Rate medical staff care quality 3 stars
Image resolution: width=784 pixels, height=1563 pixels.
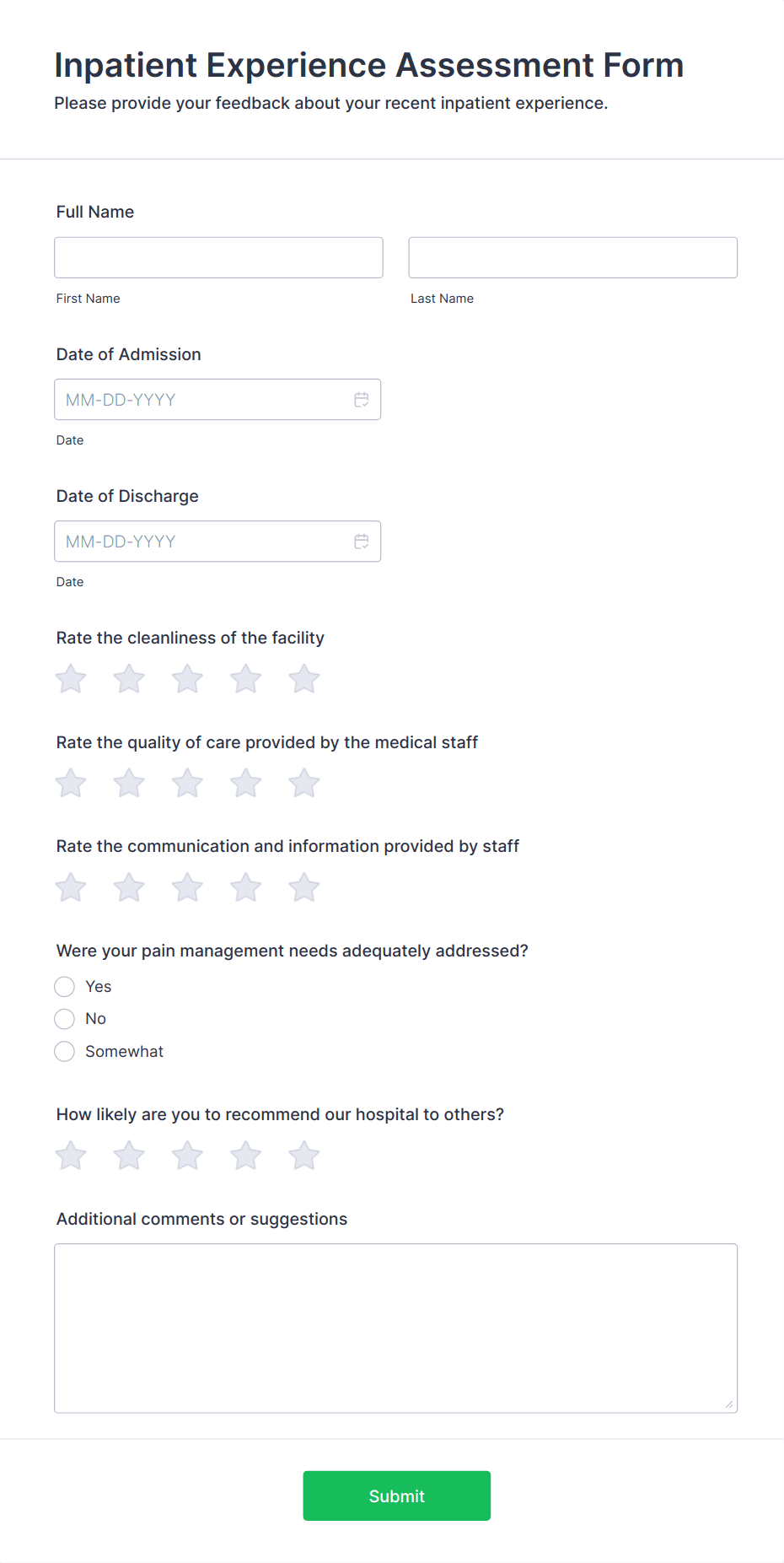(187, 782)
